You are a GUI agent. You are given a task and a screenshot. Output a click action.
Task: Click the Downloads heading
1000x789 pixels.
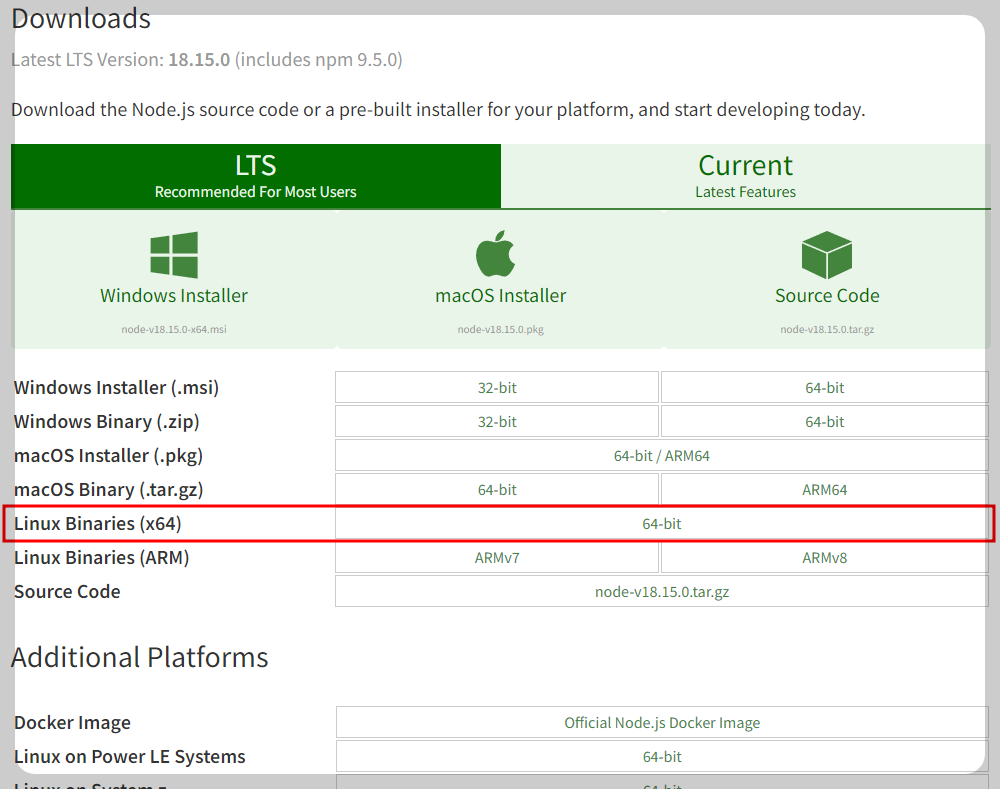point(81,18)
